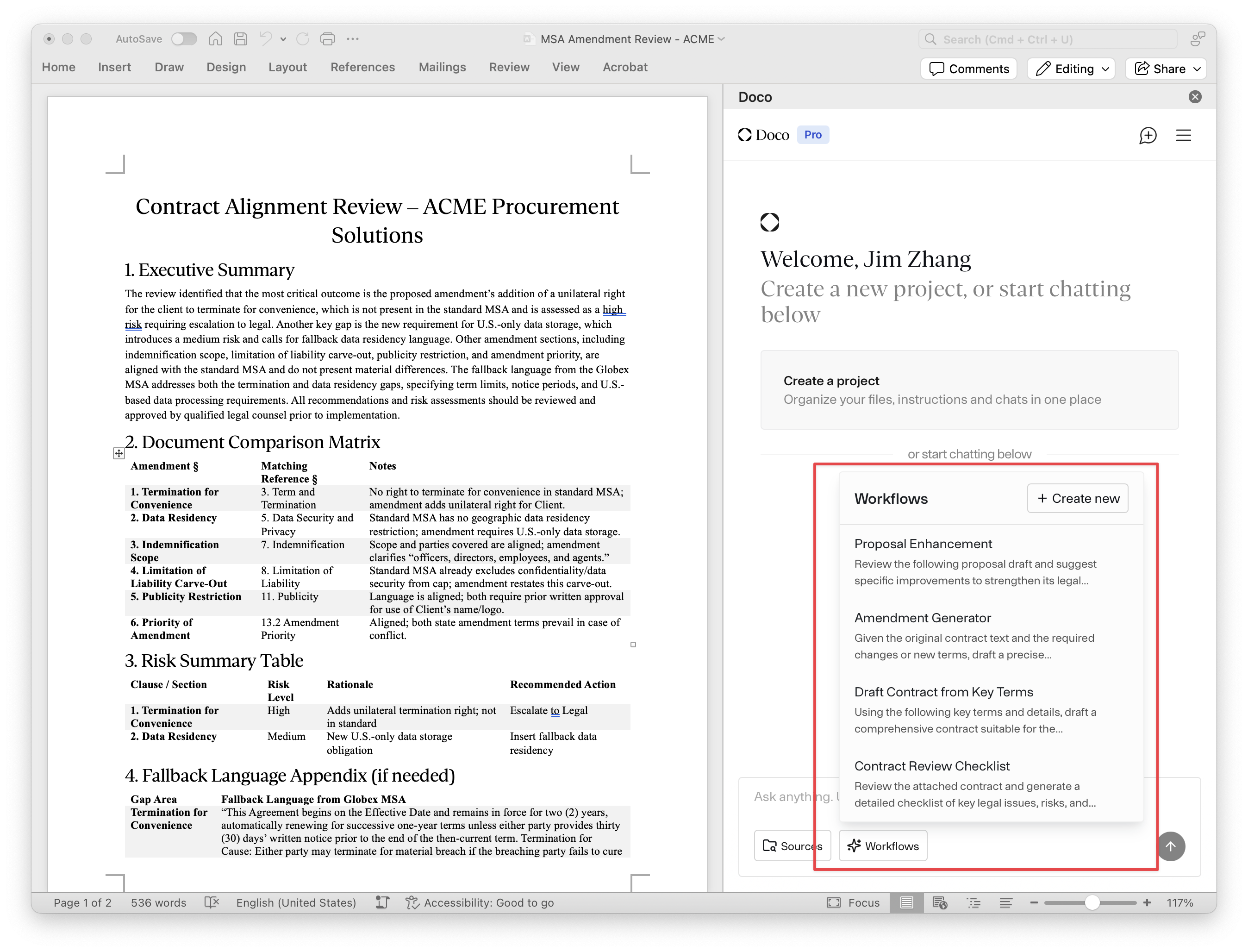Open the Editing mode dropdown
Screen dimensions: 1248x952
pyautogui.click(x=1071, y=69)
